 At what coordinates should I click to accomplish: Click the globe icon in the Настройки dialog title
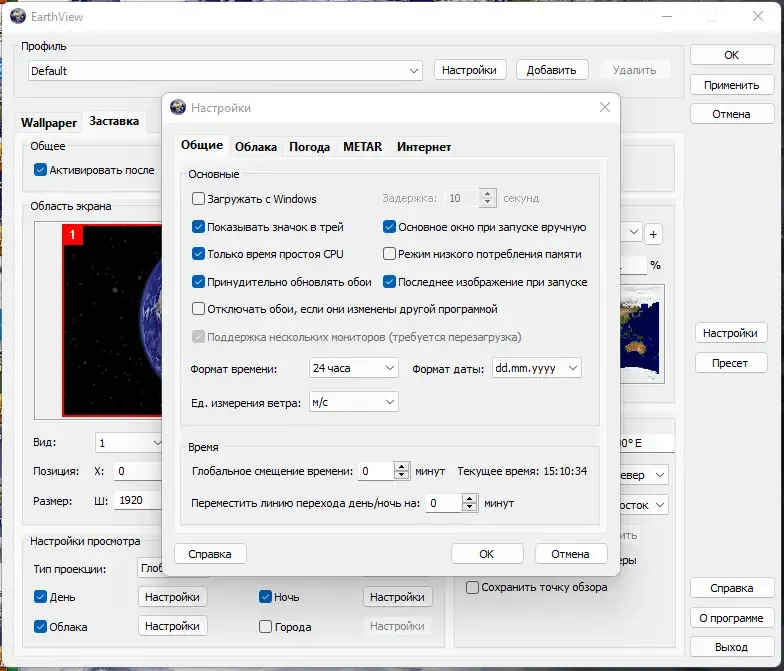pos(178,107)
